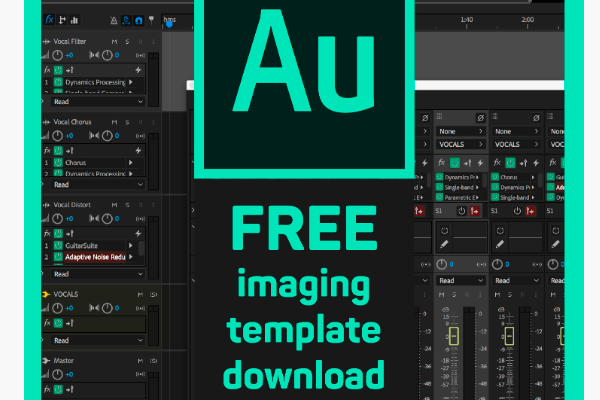
Task: Click the blue playhead marker on the timeline ruler
Action: point(169,24)
